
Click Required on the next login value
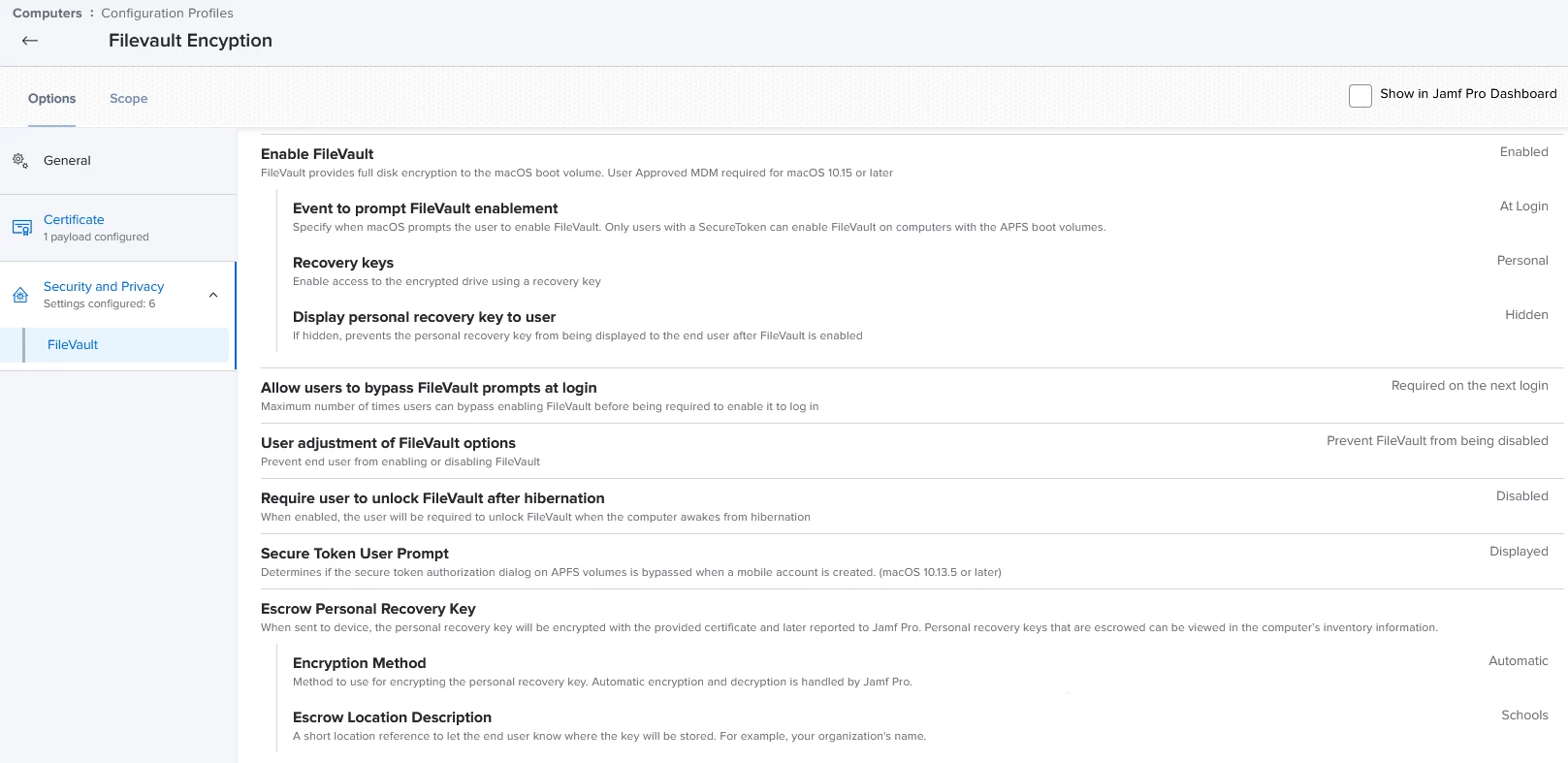tap(1470, 386)
